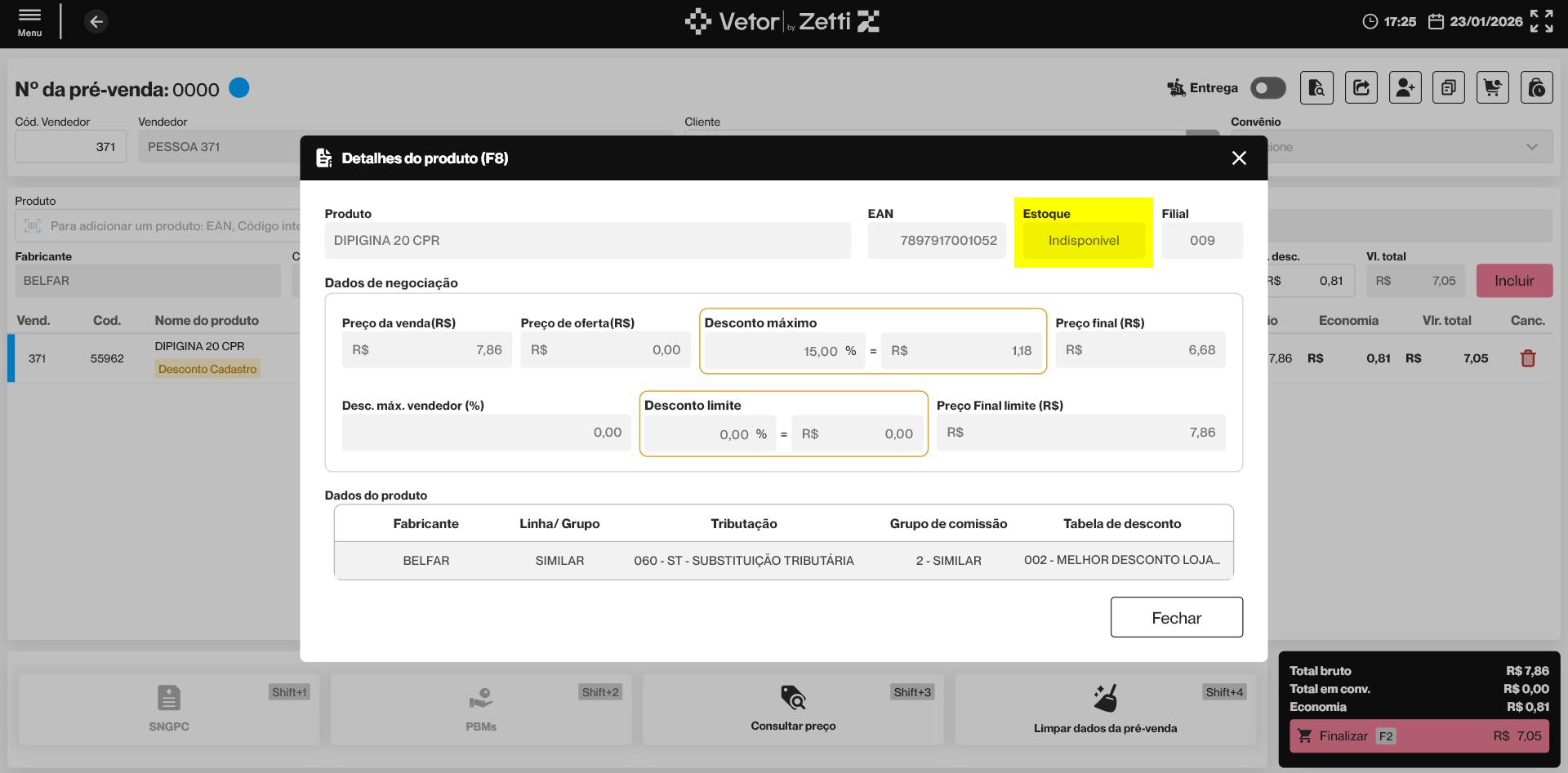Click the calendar icon beside the date
Image resolution: width=1568 pixels, height=773 pixels.
1436,22
